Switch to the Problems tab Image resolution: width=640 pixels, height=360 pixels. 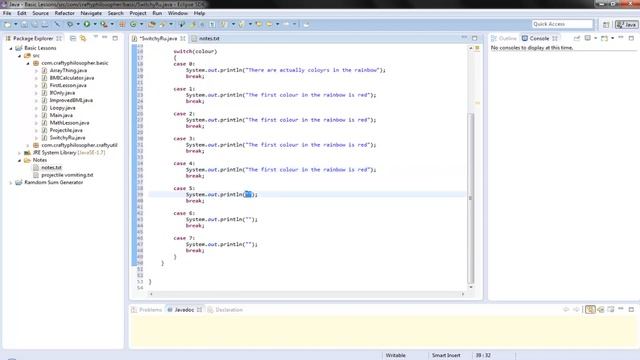147,310
